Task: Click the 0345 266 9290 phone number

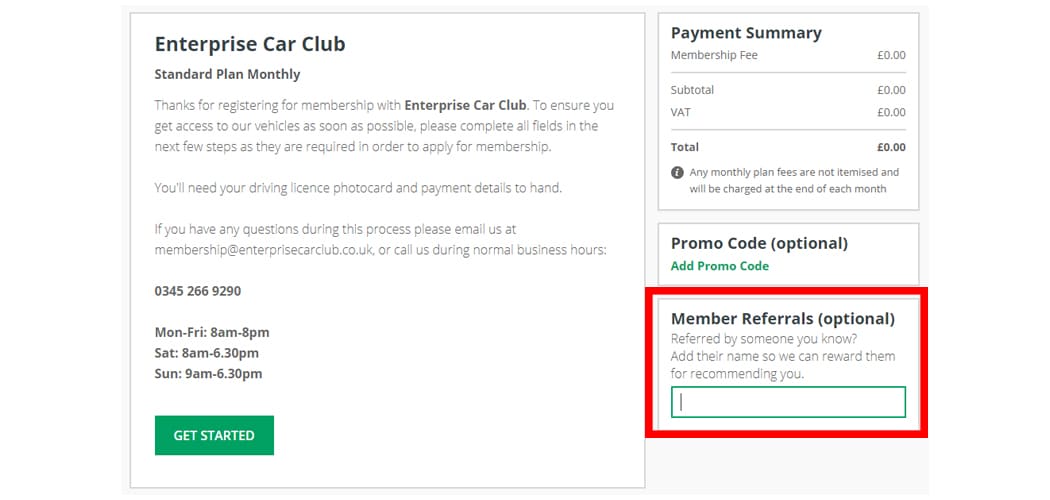Action: tap(198, 291)
